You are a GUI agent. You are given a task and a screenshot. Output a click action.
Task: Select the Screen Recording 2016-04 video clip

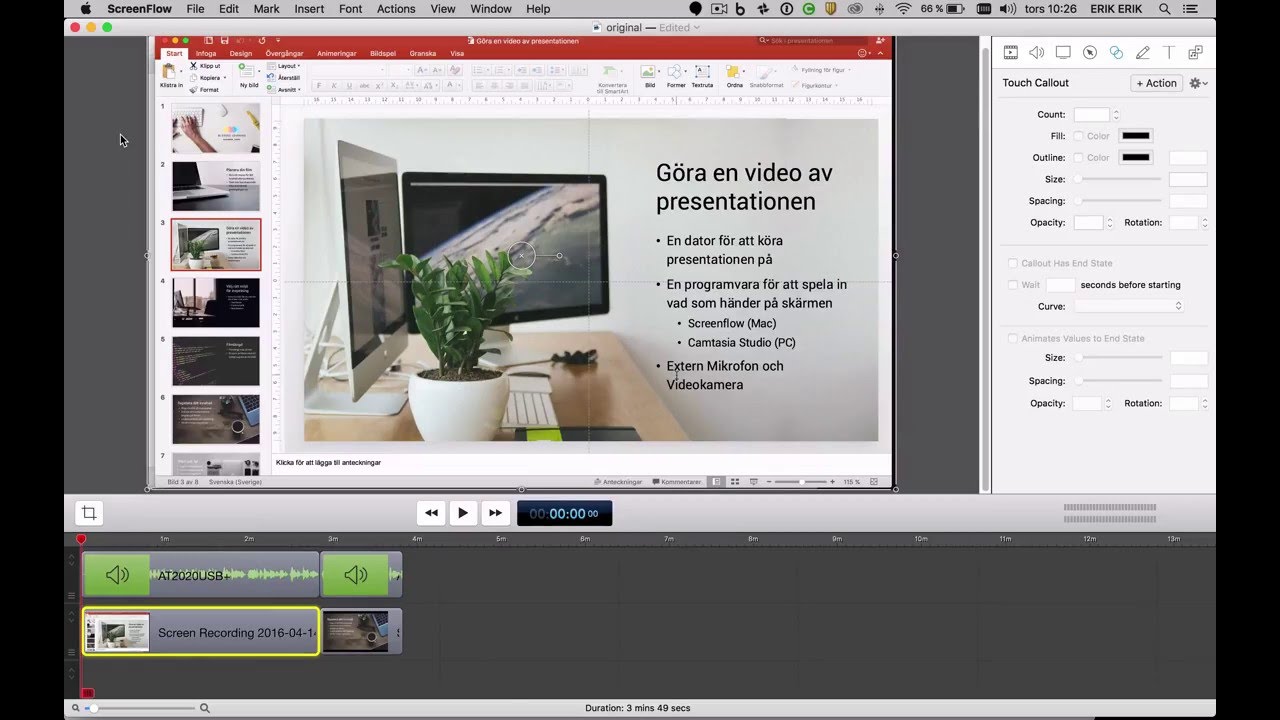201,632
